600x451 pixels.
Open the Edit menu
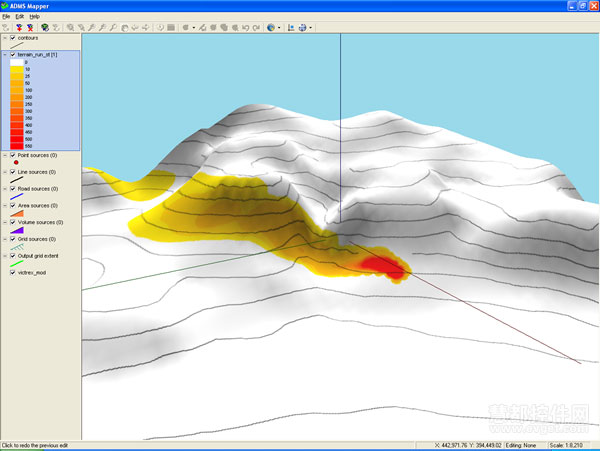[x=20, y=16]
